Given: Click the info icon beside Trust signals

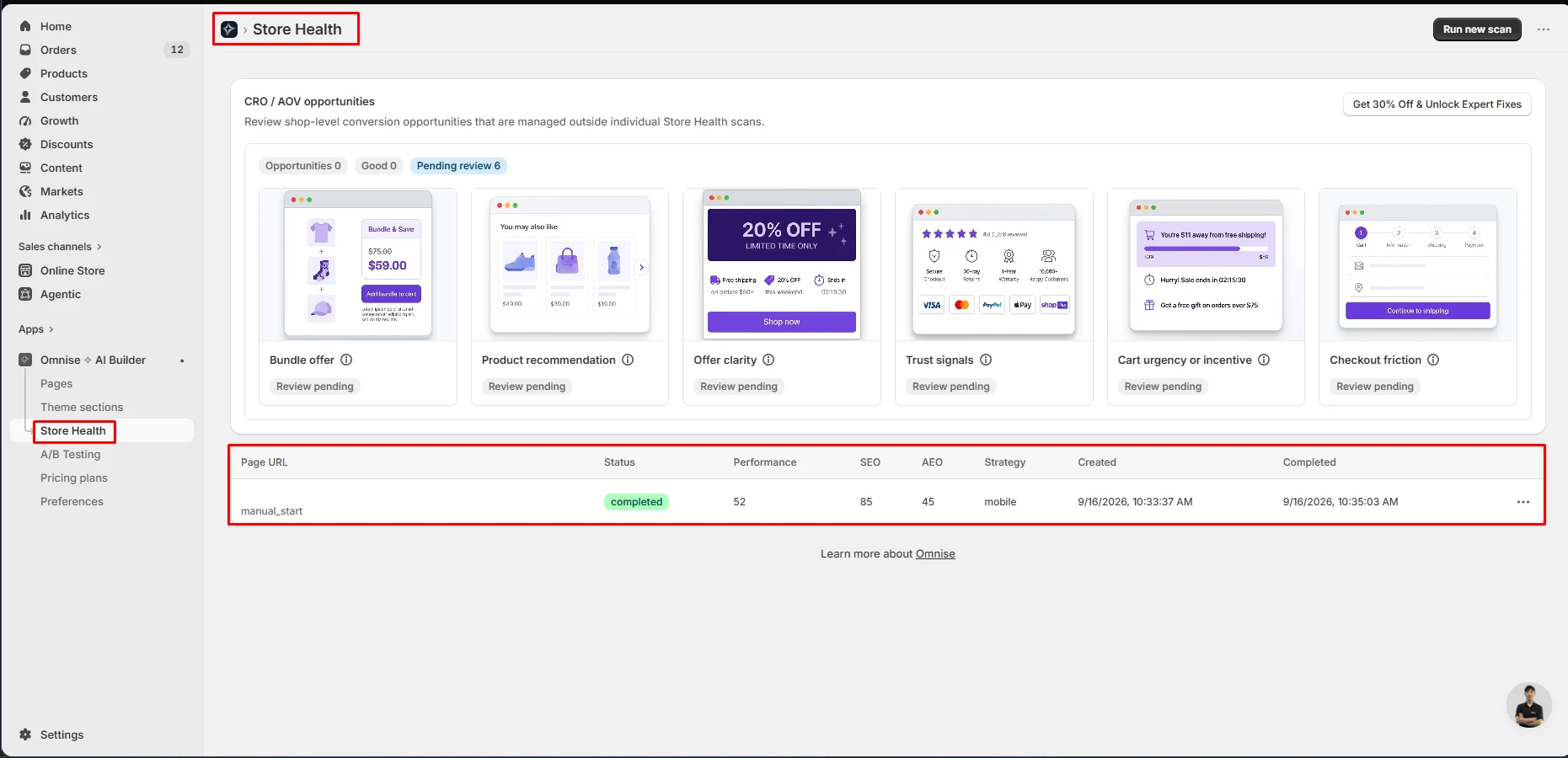Looking at the screenshot, I should [986, 360].
